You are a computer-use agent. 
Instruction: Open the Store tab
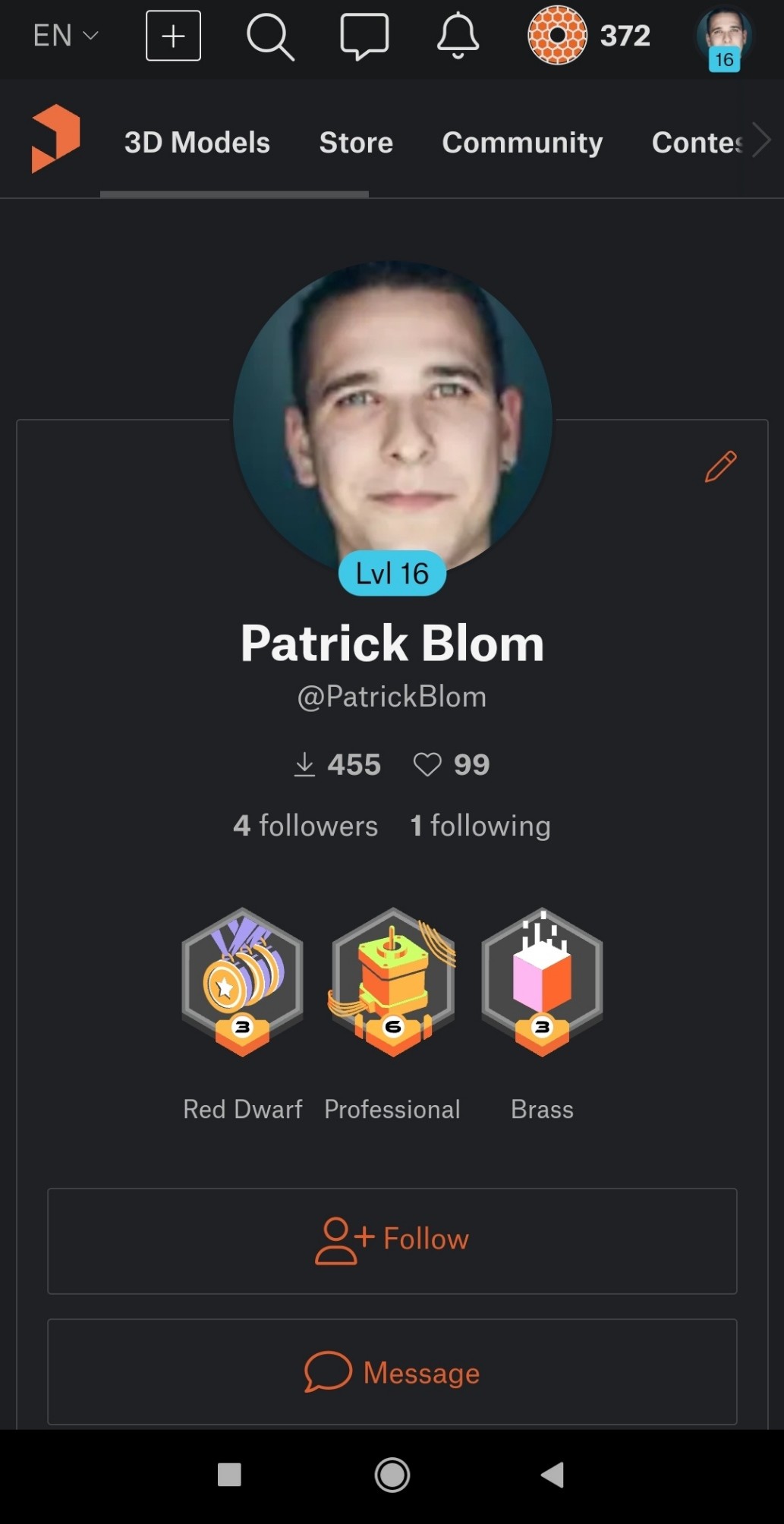click(x=356, y=142)
